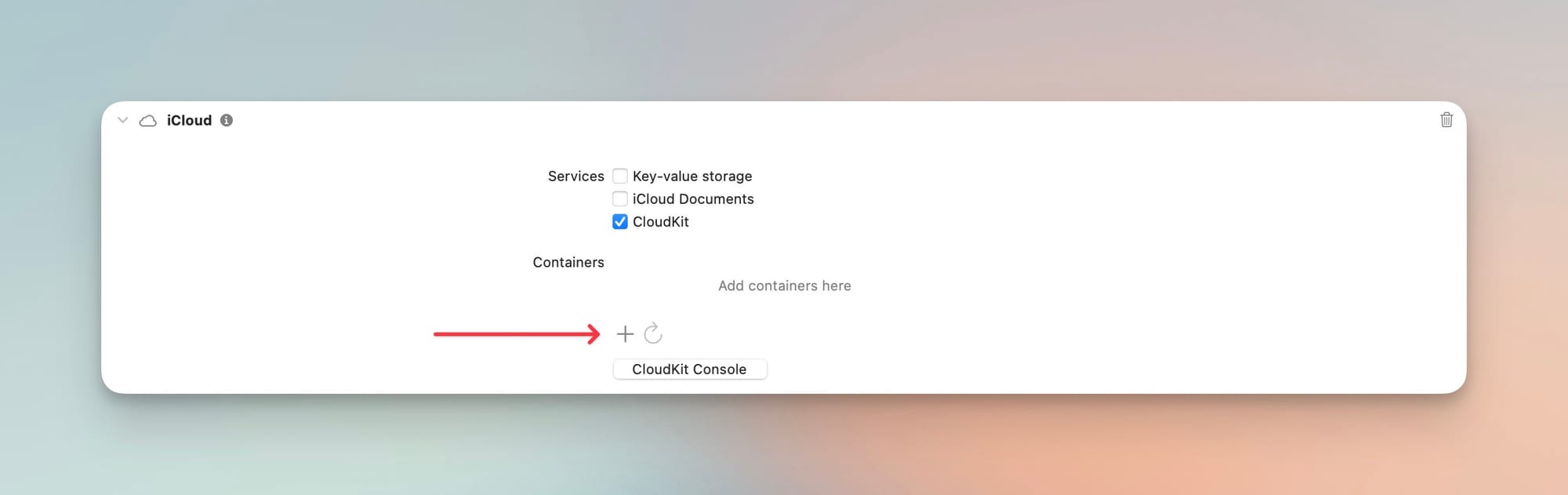Click the cloud icon beside iCloud title
Screen dimensions: 1568x495
point(147,121)
